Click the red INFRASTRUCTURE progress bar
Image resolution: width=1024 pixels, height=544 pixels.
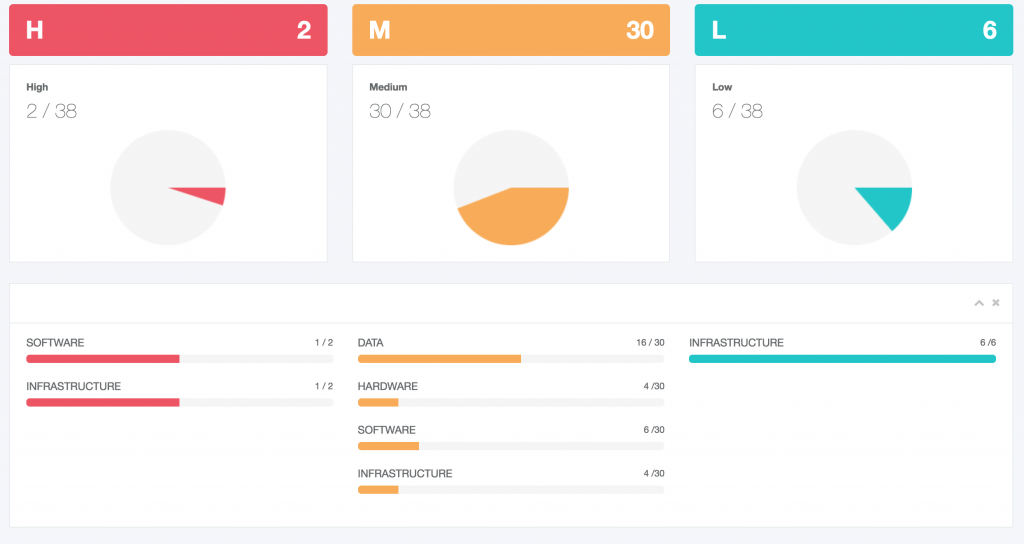point(180,402)
